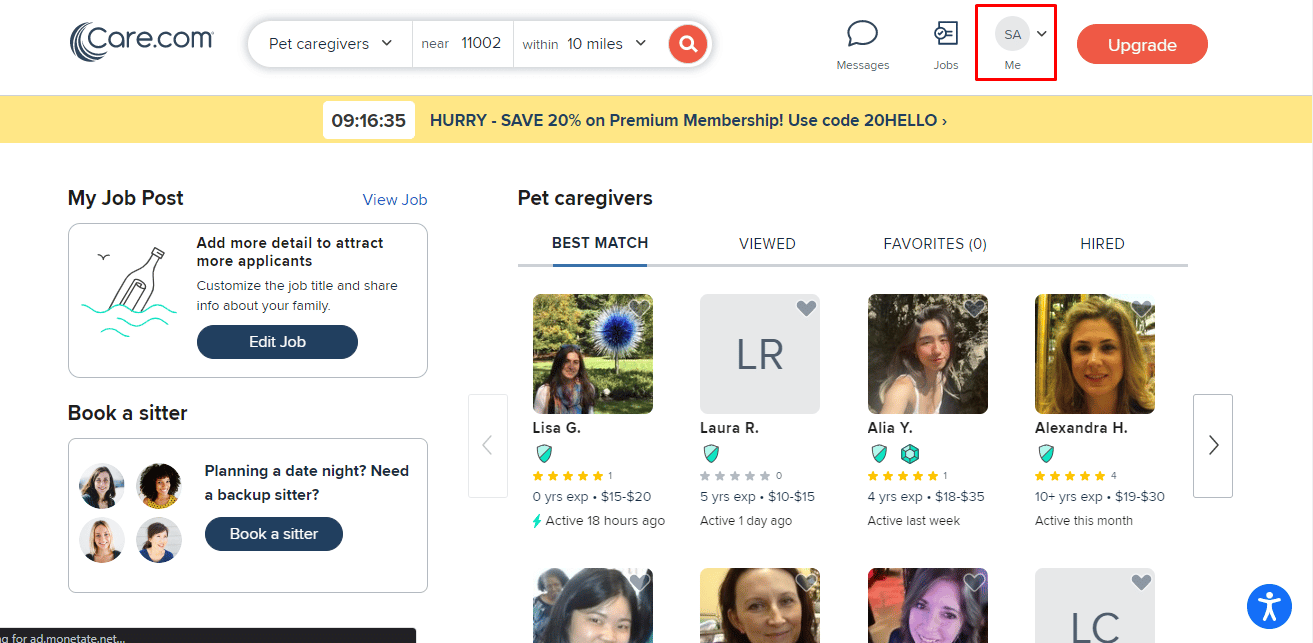
Task: Click the SAVE 20% Premium Membership promo link
Action: click(688, 121)
